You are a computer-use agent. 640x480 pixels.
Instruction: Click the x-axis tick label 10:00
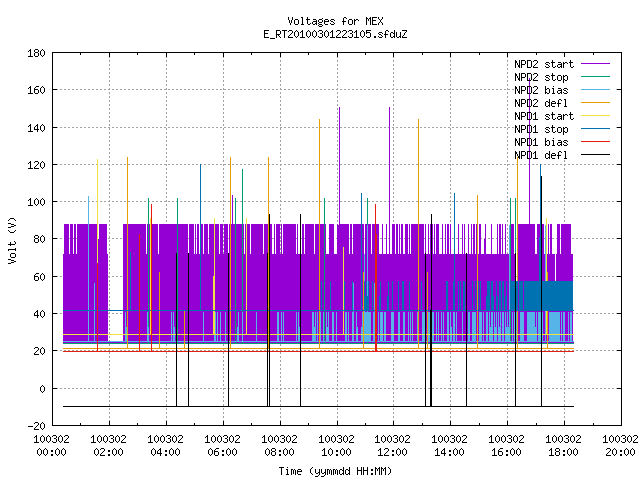pos(336,452)
